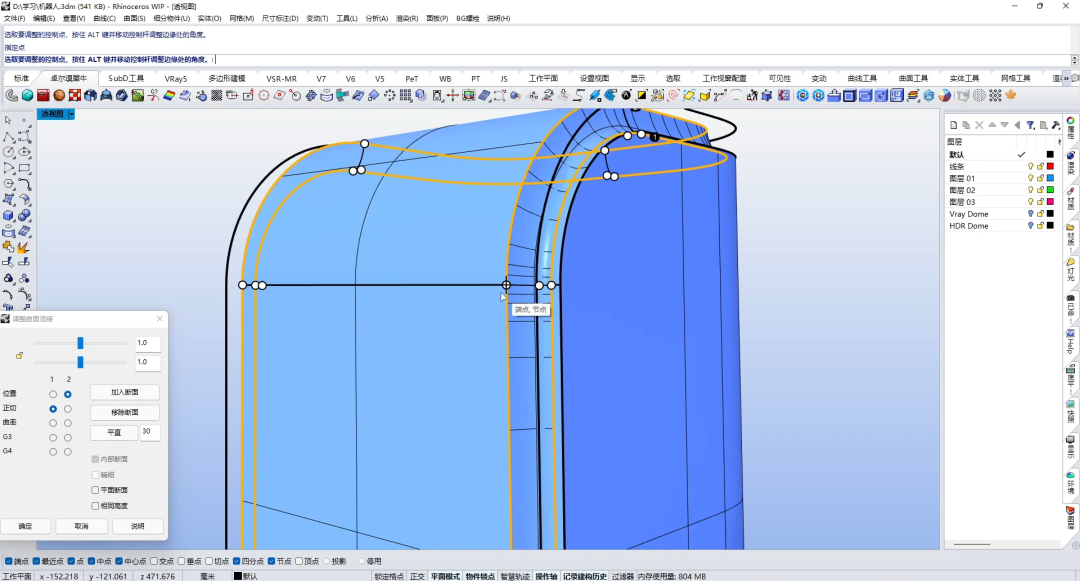Click the first 1.0 value input field

tap(148, 343)
